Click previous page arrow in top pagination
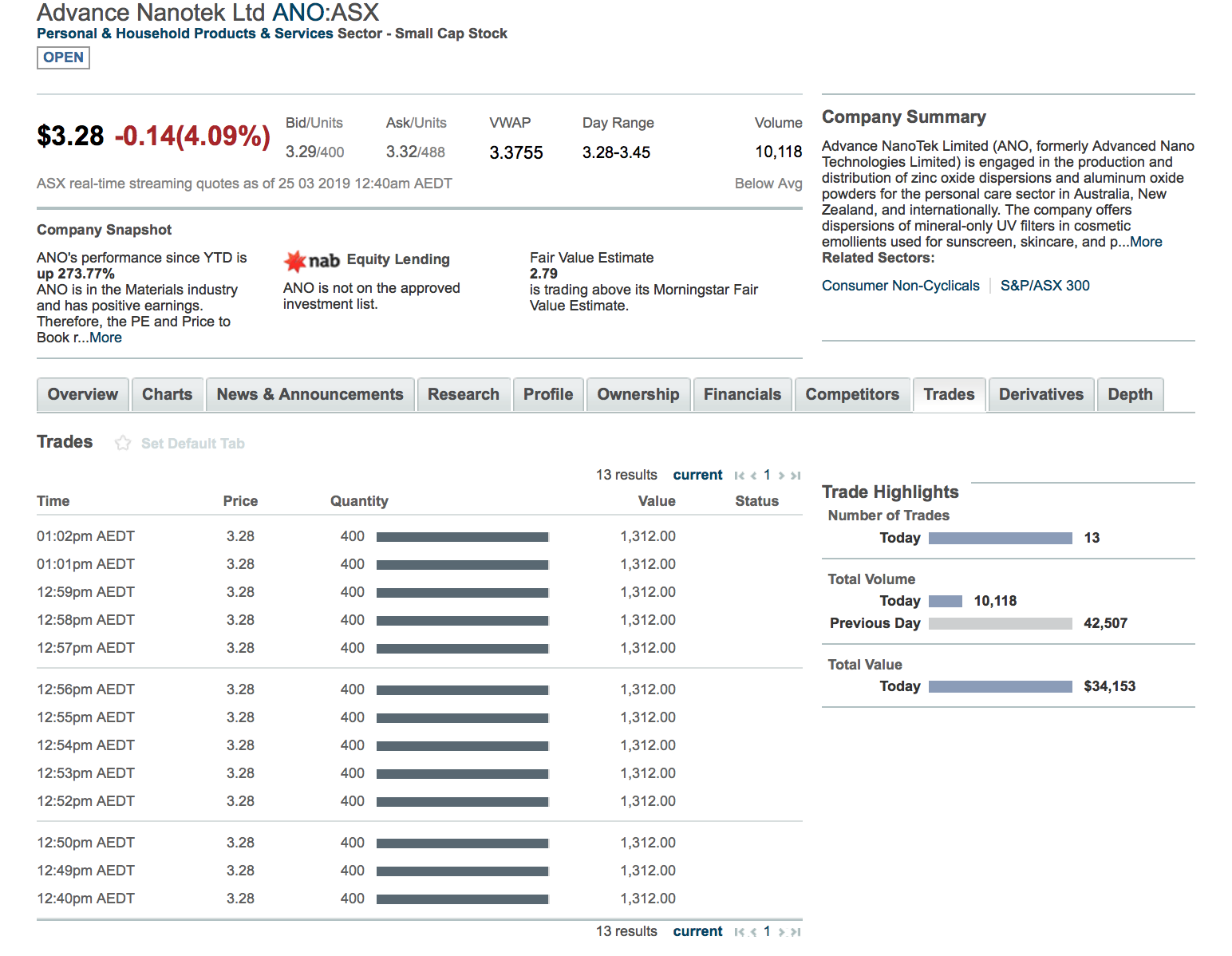The width and height of the screenshot is (1232, 956). pyautogui.click(x=753, y=476)
